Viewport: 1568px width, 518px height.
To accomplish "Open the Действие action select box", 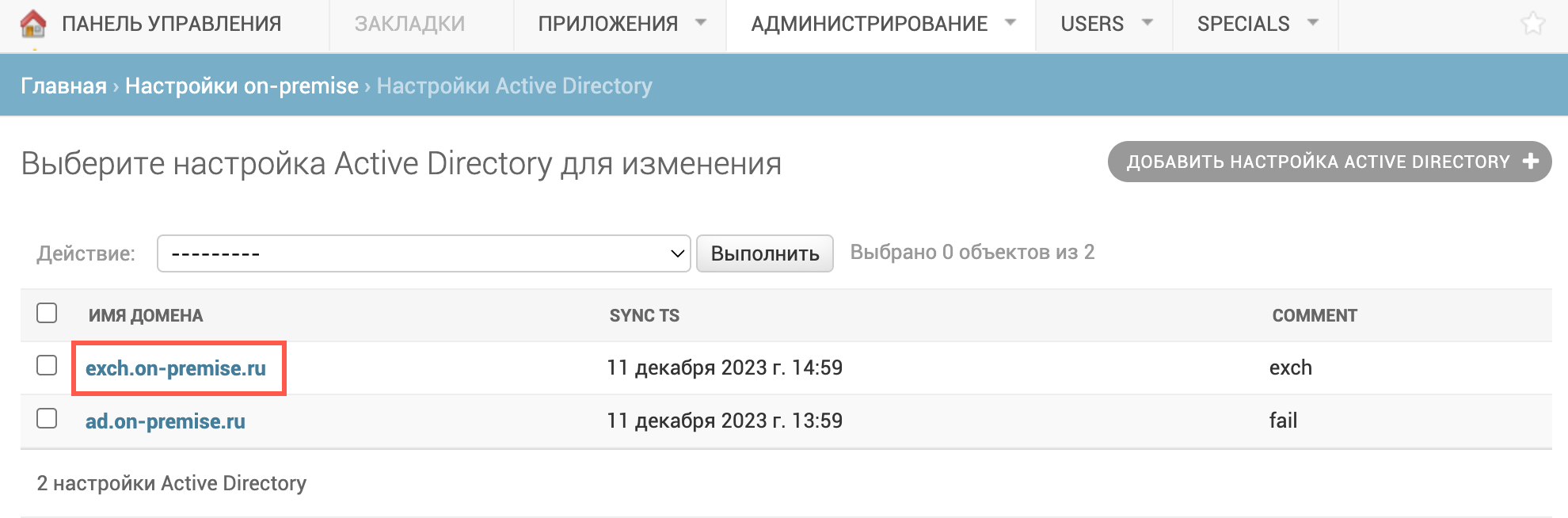I will (x=424, y=253).
